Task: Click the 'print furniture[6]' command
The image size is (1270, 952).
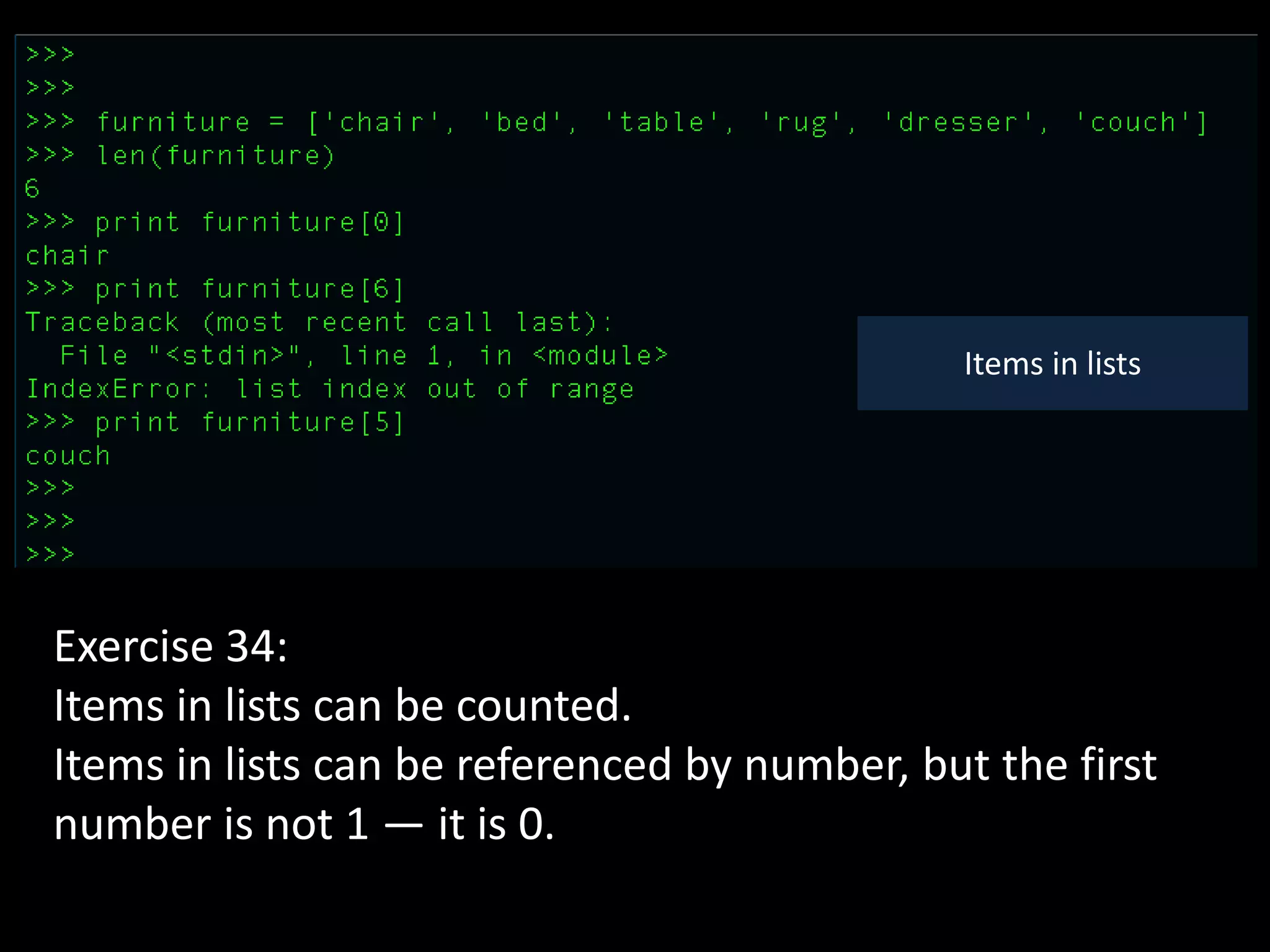Action: tap(248, 289)
